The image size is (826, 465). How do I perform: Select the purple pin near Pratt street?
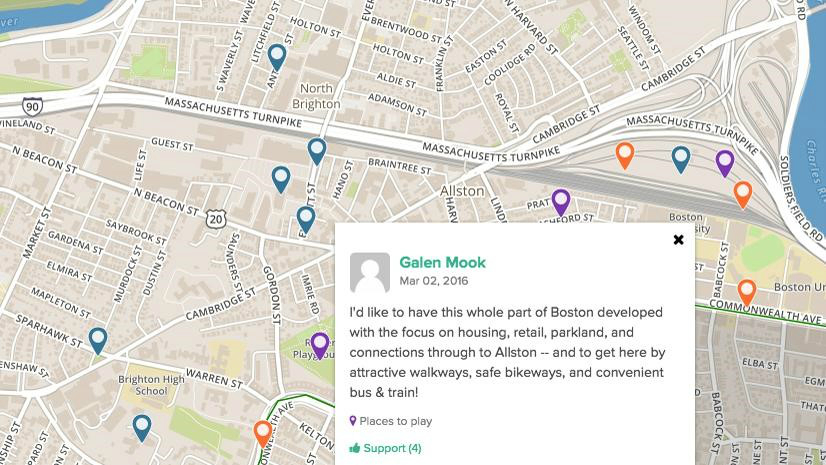tap(561, 202)
